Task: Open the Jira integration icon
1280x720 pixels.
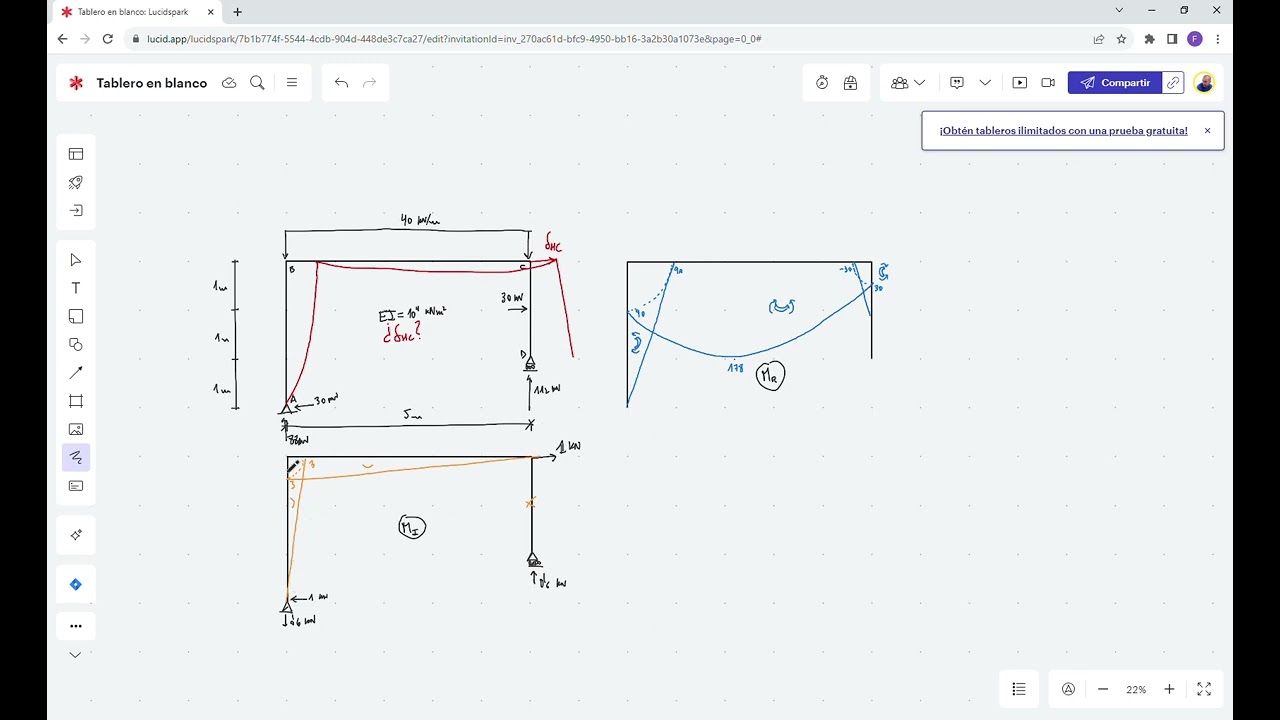Action: click(x=76, y=584)
